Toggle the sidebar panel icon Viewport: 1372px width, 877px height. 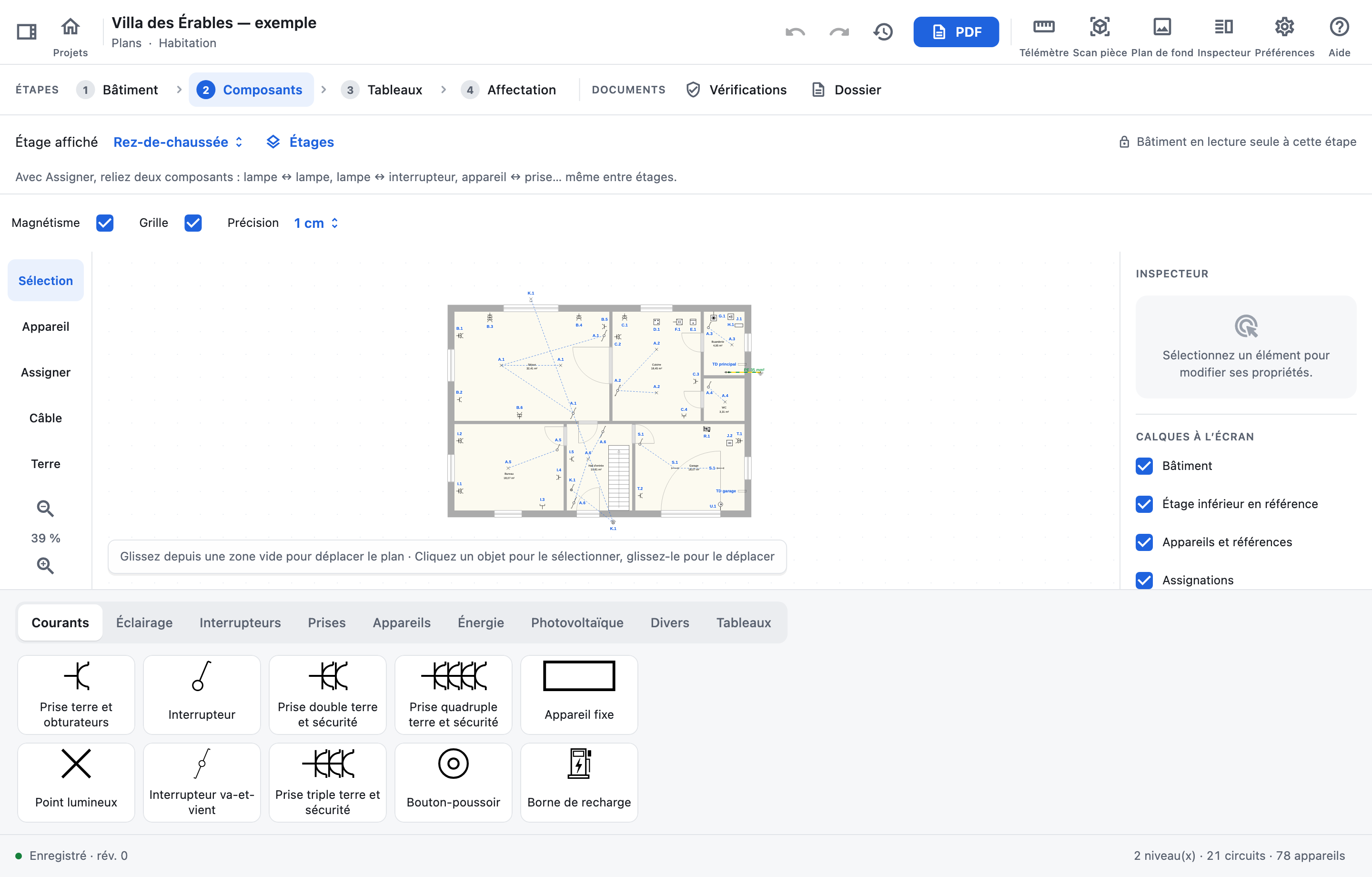tap(26, 31)
